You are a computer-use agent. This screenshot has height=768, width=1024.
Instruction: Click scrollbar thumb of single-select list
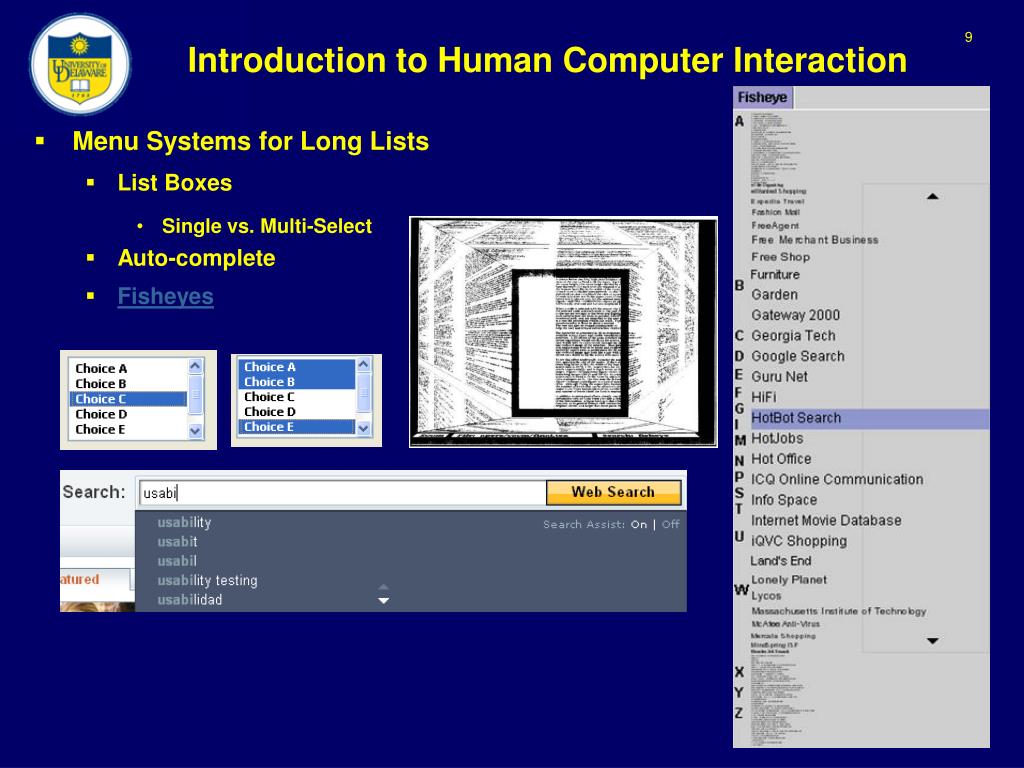(x=195, y=396)
